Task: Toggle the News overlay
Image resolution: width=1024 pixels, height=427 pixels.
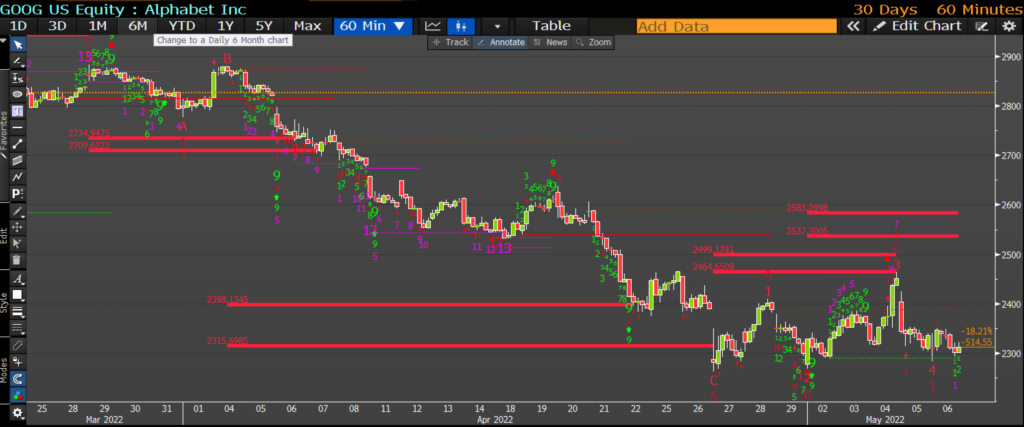Action: point(550,42)
